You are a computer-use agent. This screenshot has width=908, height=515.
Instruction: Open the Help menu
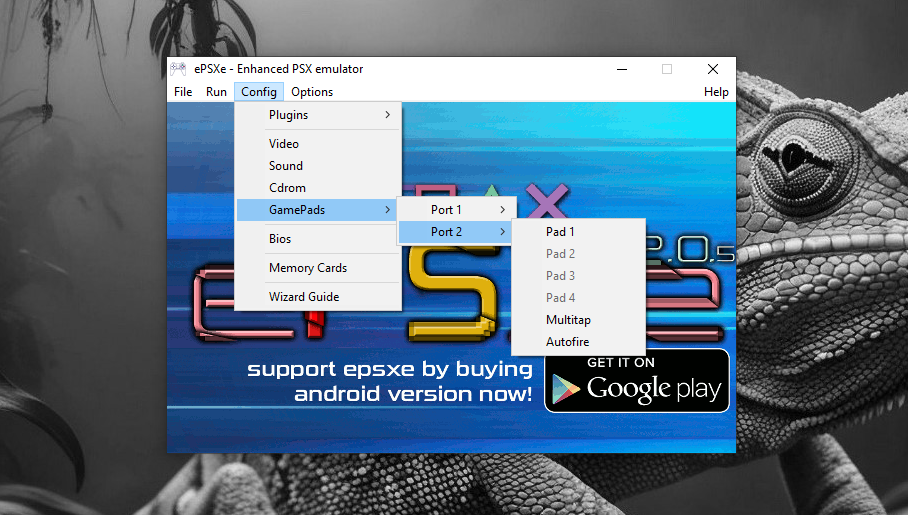(x=716, y=92)
